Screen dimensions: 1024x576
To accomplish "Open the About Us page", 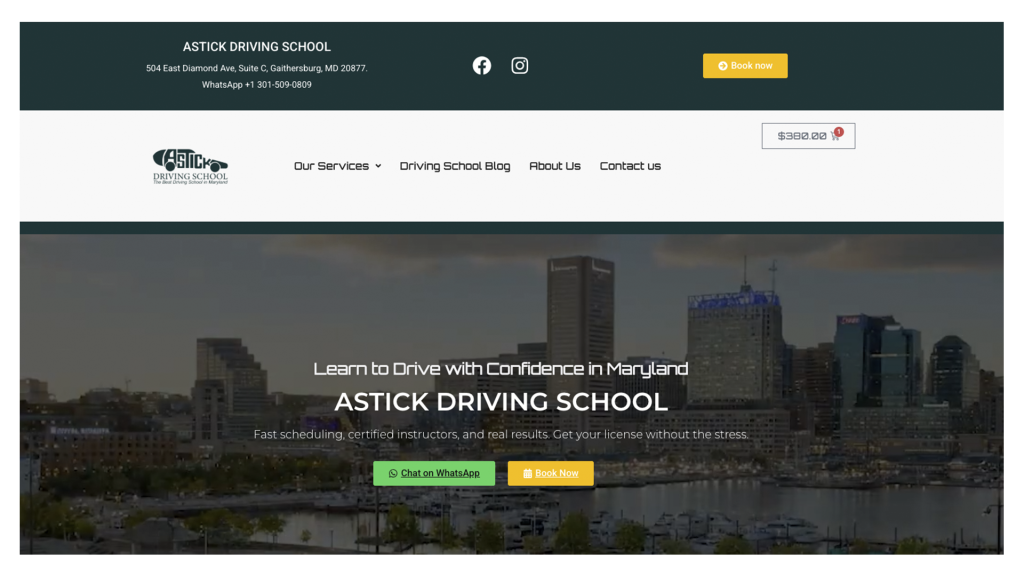I will click(x=554, y=166).
